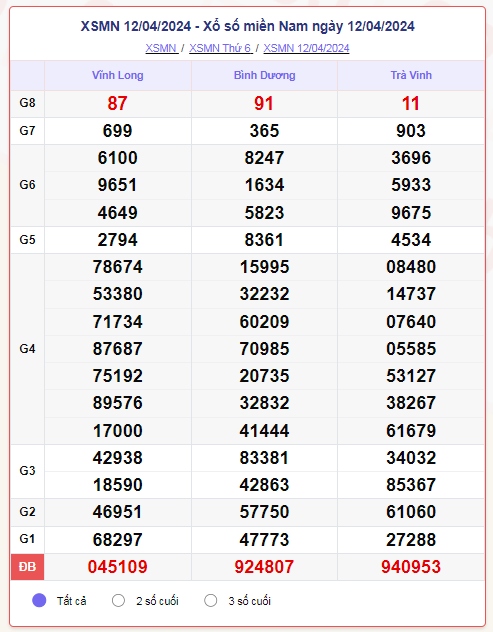Click the Vĩnh Long column header
Viewport: 493px width, 632px height.
(x=118, y=75)
